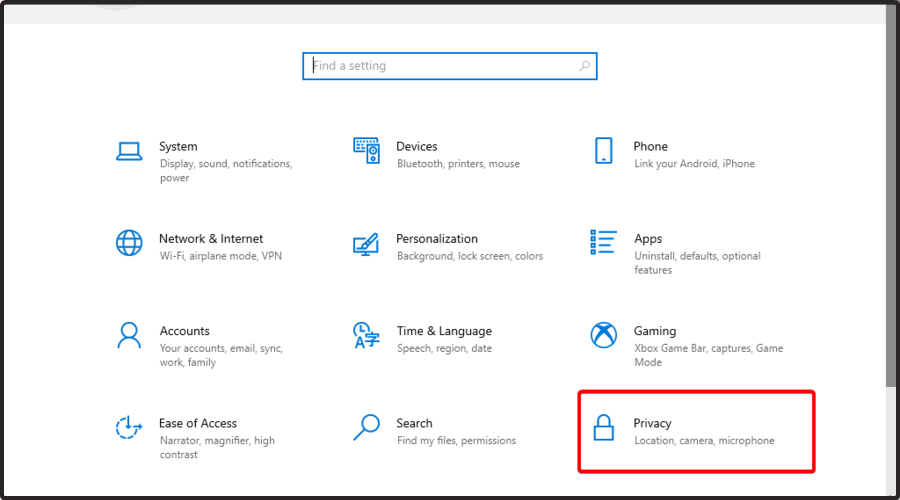Screen dimensions: 900x500
Task: Select the Privacy padlock icon
Action: click(x=603, y=427)
